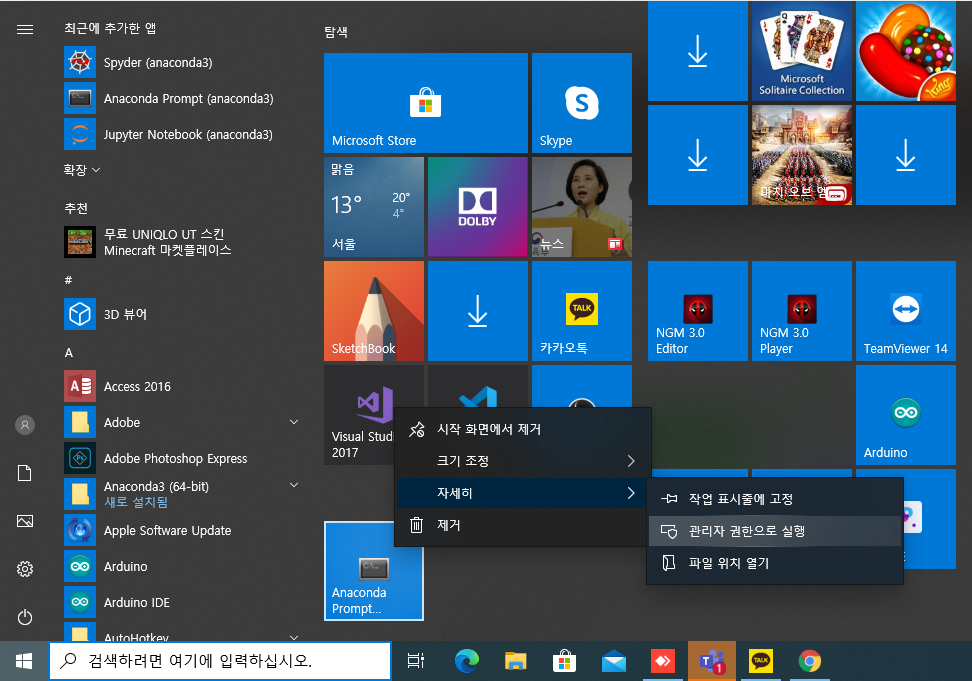Open the TeamViewer 14 tile
972x681 pixels.
pos(906,311)
